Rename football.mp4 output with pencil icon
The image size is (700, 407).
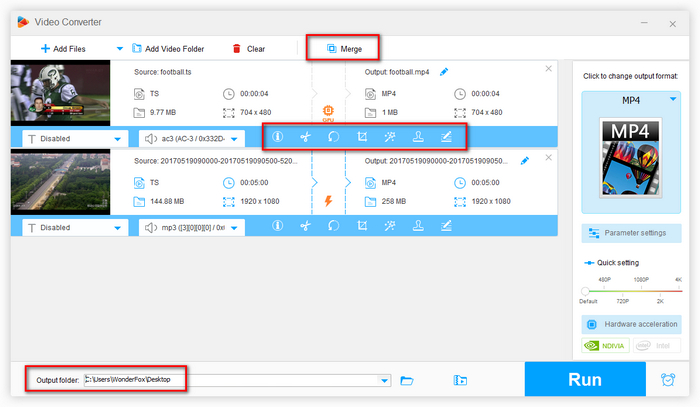444,72
